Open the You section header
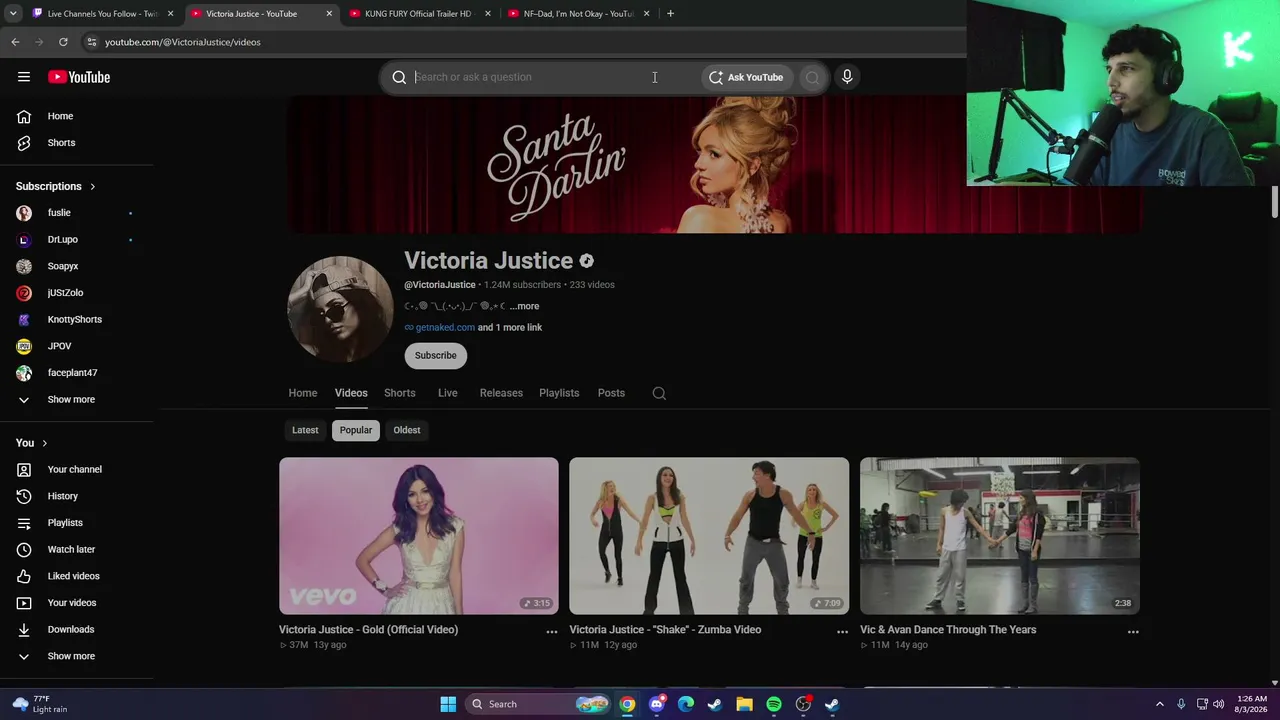Screen dimensions: 1280x720 pos(32,443)
